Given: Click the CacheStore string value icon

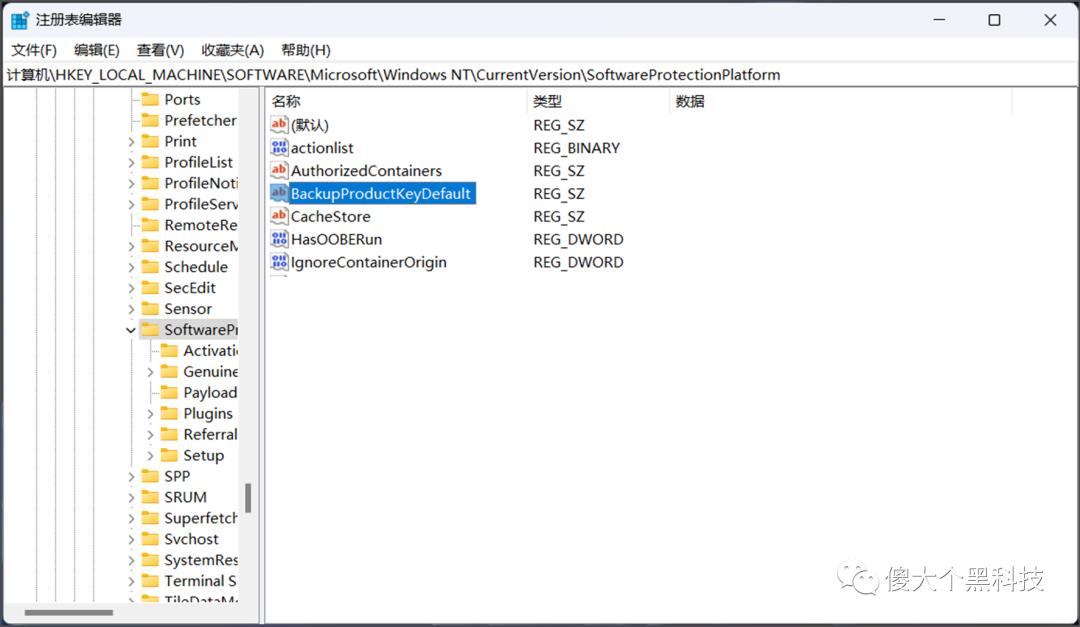Looking at the screenshot, I should tap(279, 216).
